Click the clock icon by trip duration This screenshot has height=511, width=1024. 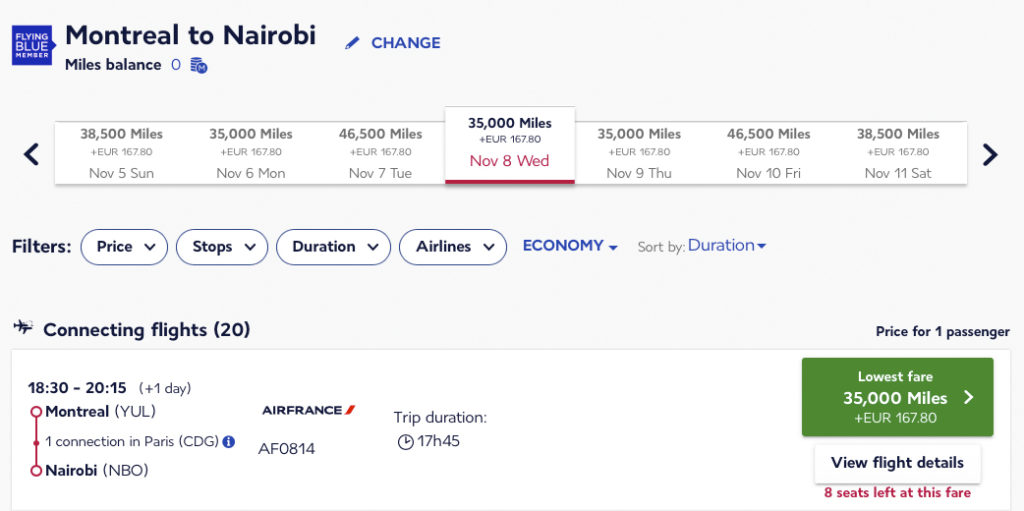click(405, 441)
